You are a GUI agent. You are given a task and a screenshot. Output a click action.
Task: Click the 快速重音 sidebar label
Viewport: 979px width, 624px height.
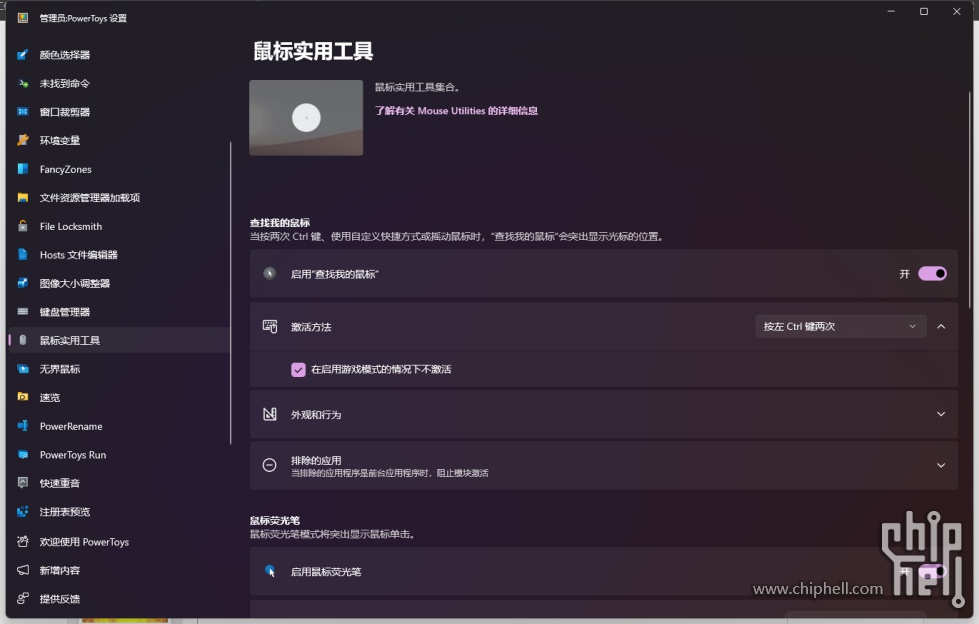pos(60,483)
